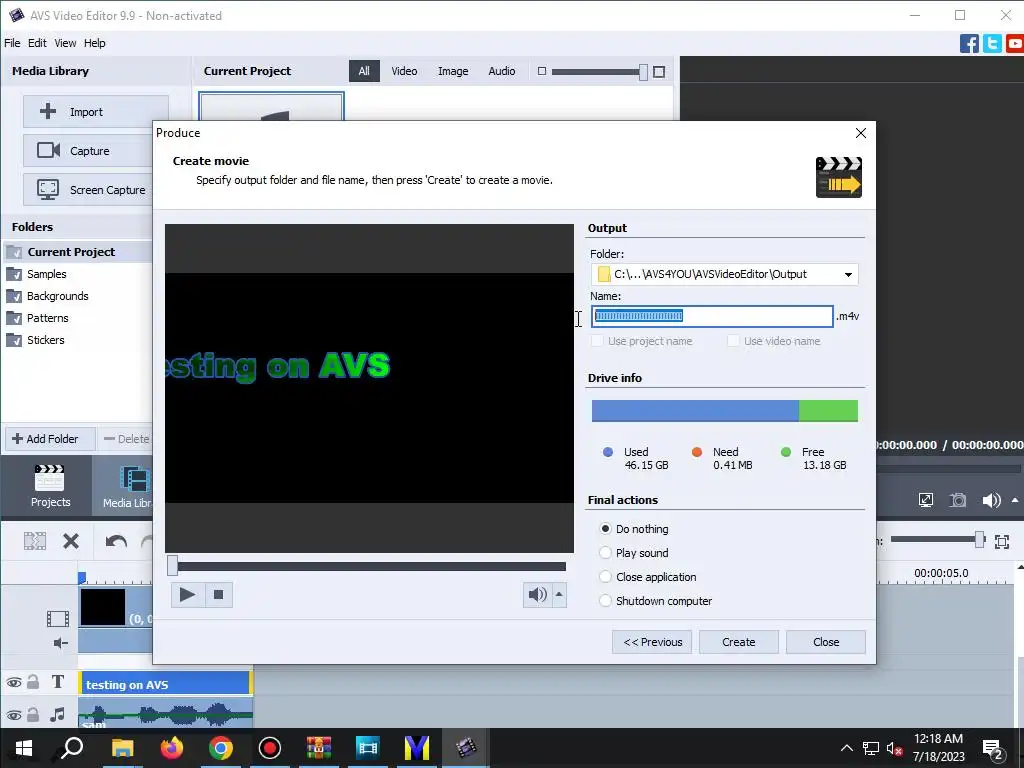Viewport: 1024px width, 768px height.
Task: Toggle audio track visibility eye
Action: (13, 715)
